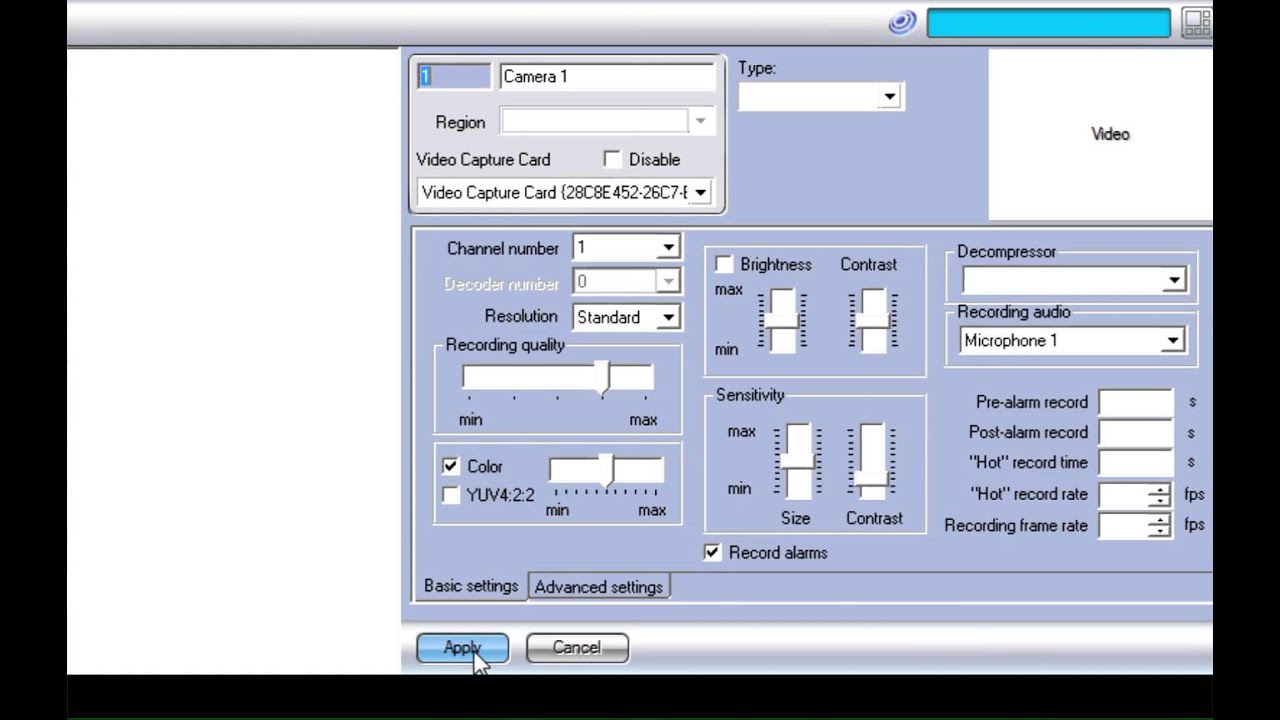
Task: Click the Cancel button
Action: tap(577, 648)
